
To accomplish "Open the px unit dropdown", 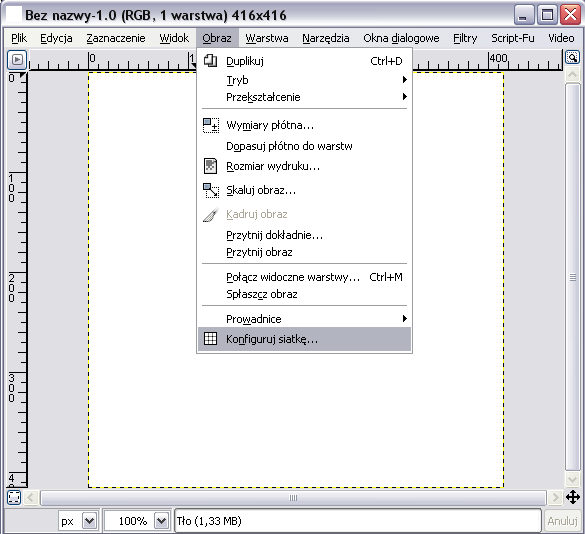I will coord(90,521).
